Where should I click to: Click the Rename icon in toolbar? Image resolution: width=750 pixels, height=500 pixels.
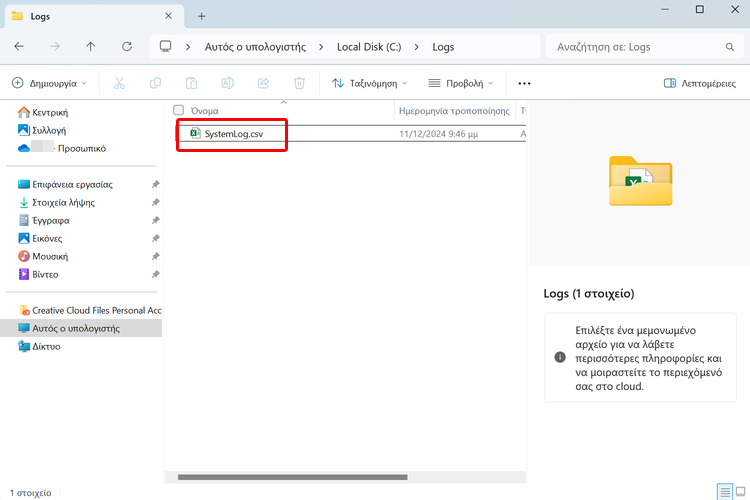point(227,84)
